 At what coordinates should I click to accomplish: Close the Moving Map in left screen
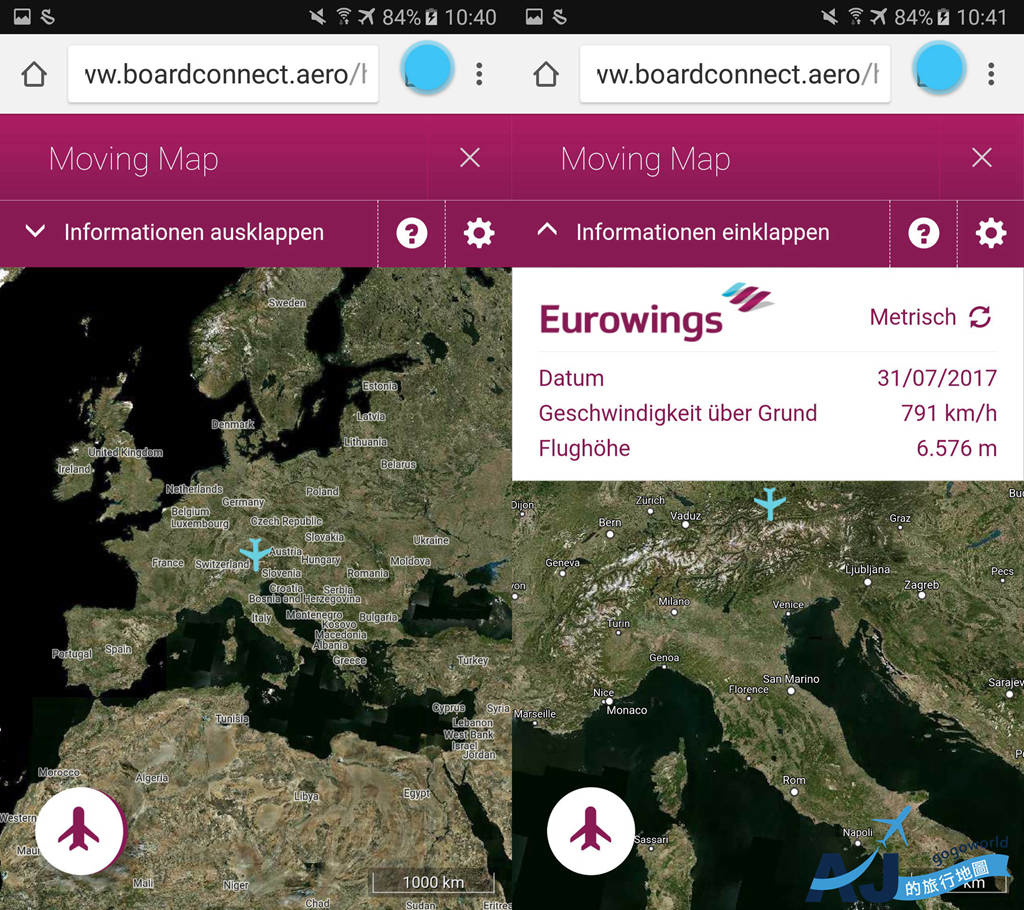[470, 157]
